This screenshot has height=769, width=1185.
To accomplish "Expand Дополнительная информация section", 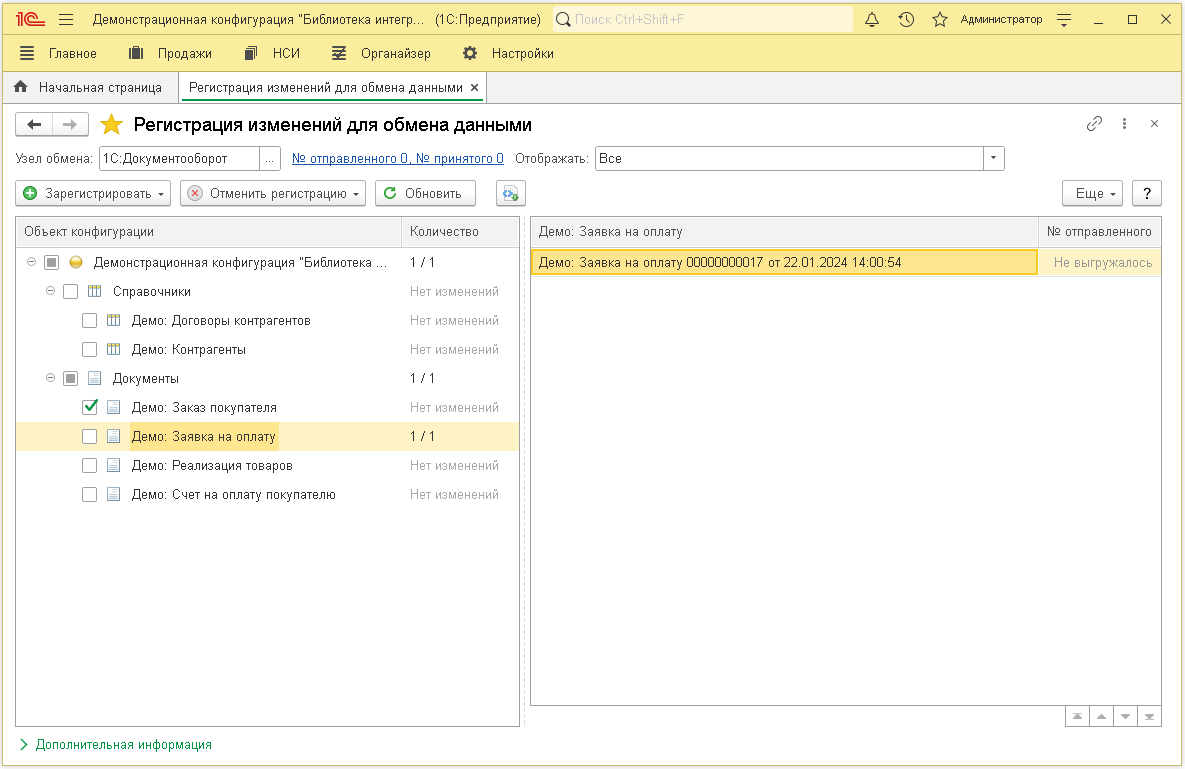I will 115,744.
